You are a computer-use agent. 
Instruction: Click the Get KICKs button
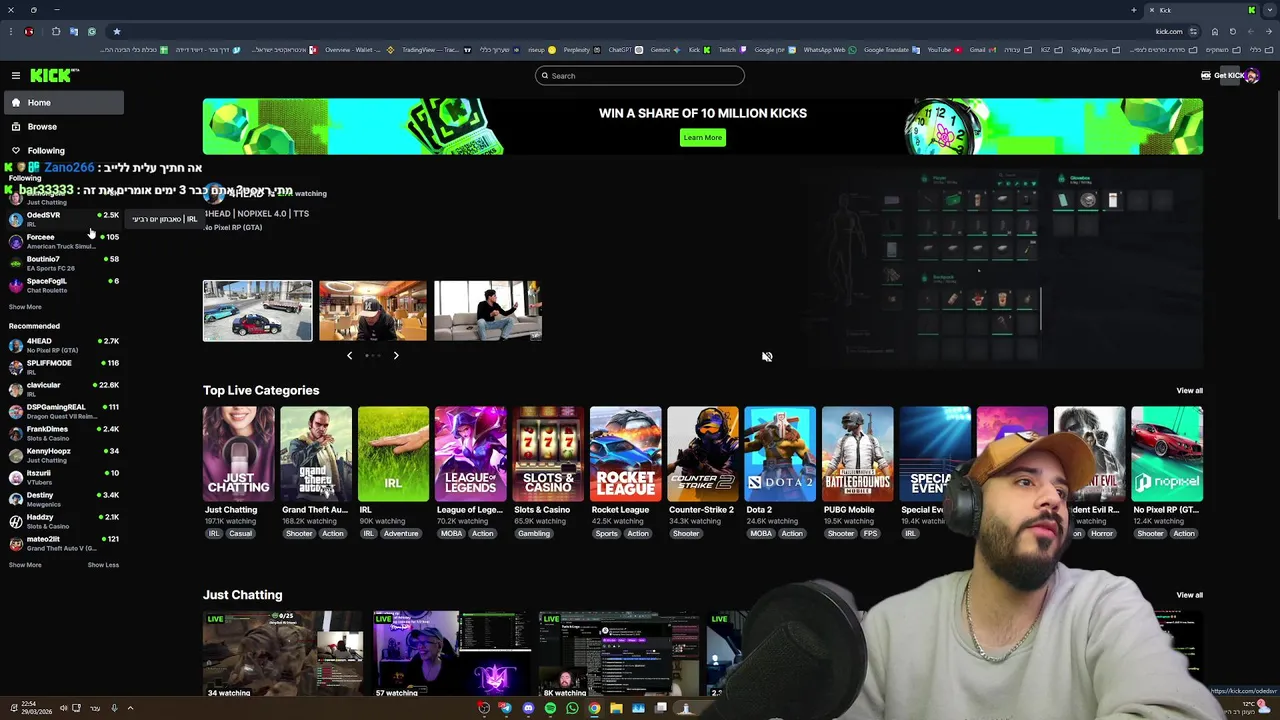[x=1222, y=76]
